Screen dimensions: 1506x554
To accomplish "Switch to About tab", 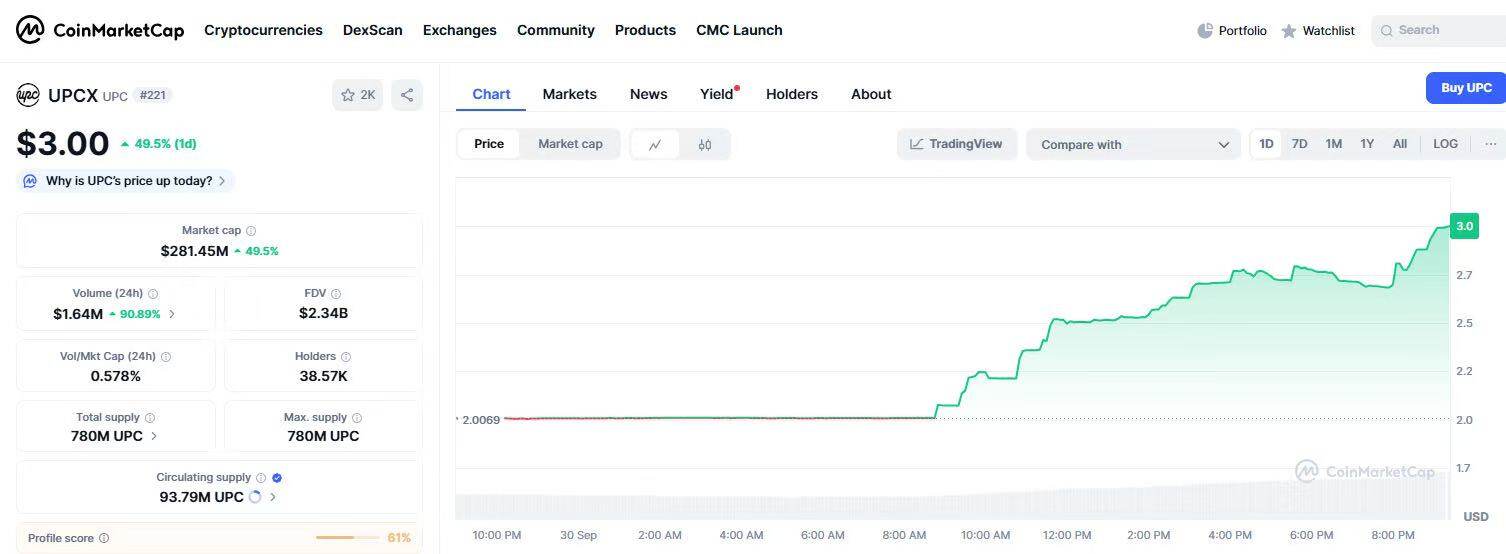I will 871,94.
